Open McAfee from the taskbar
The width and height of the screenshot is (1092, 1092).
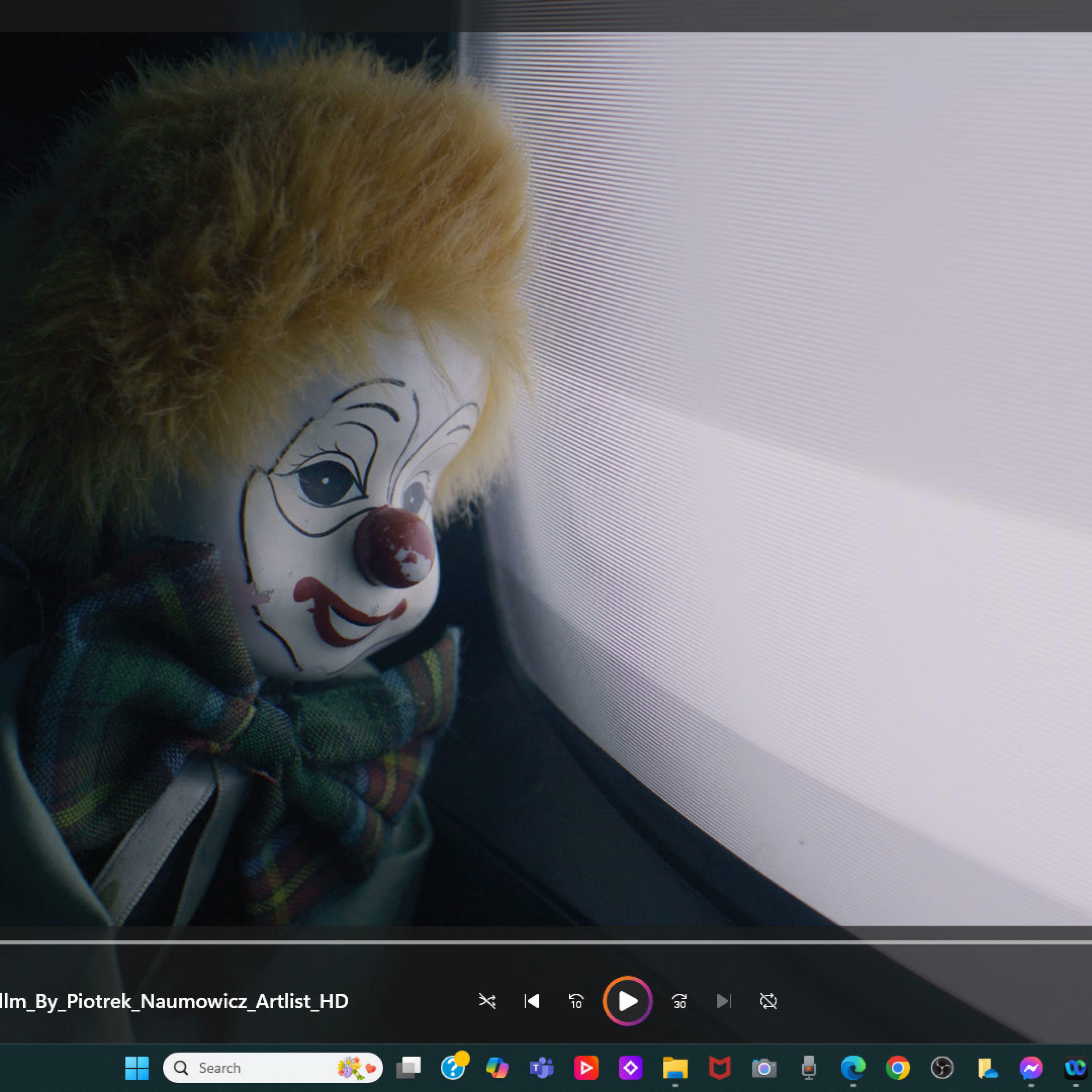[x=720, y=1068]
